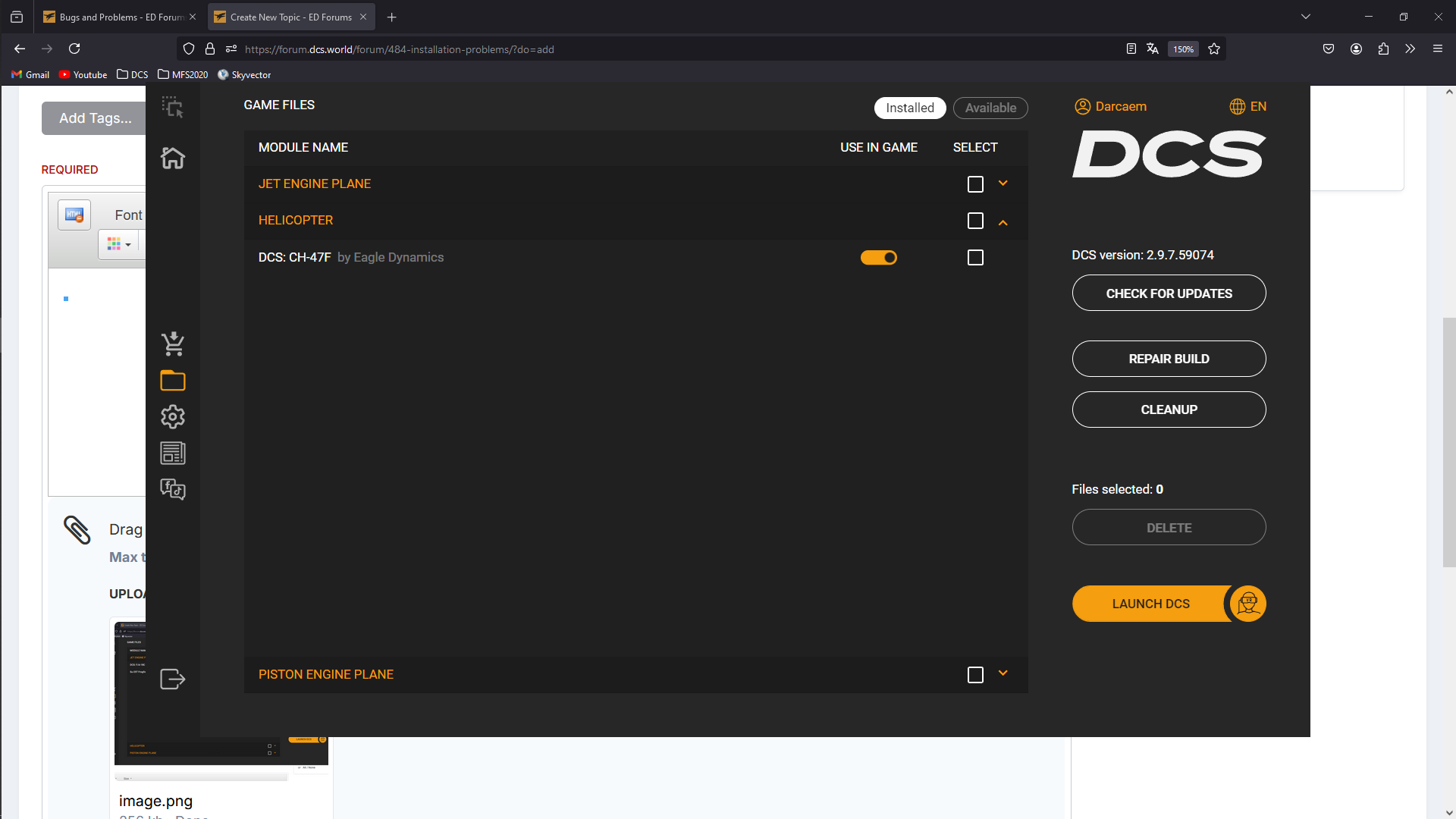This screenshot has height=819, width=1456.
Task: Open the home page in DCS launcher sidebar
Action: point(173,158)
